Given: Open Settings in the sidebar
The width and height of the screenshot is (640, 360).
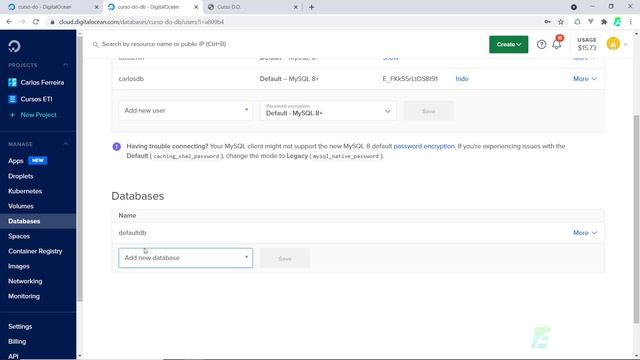Looking at the screenshot, I should (20, 327).
